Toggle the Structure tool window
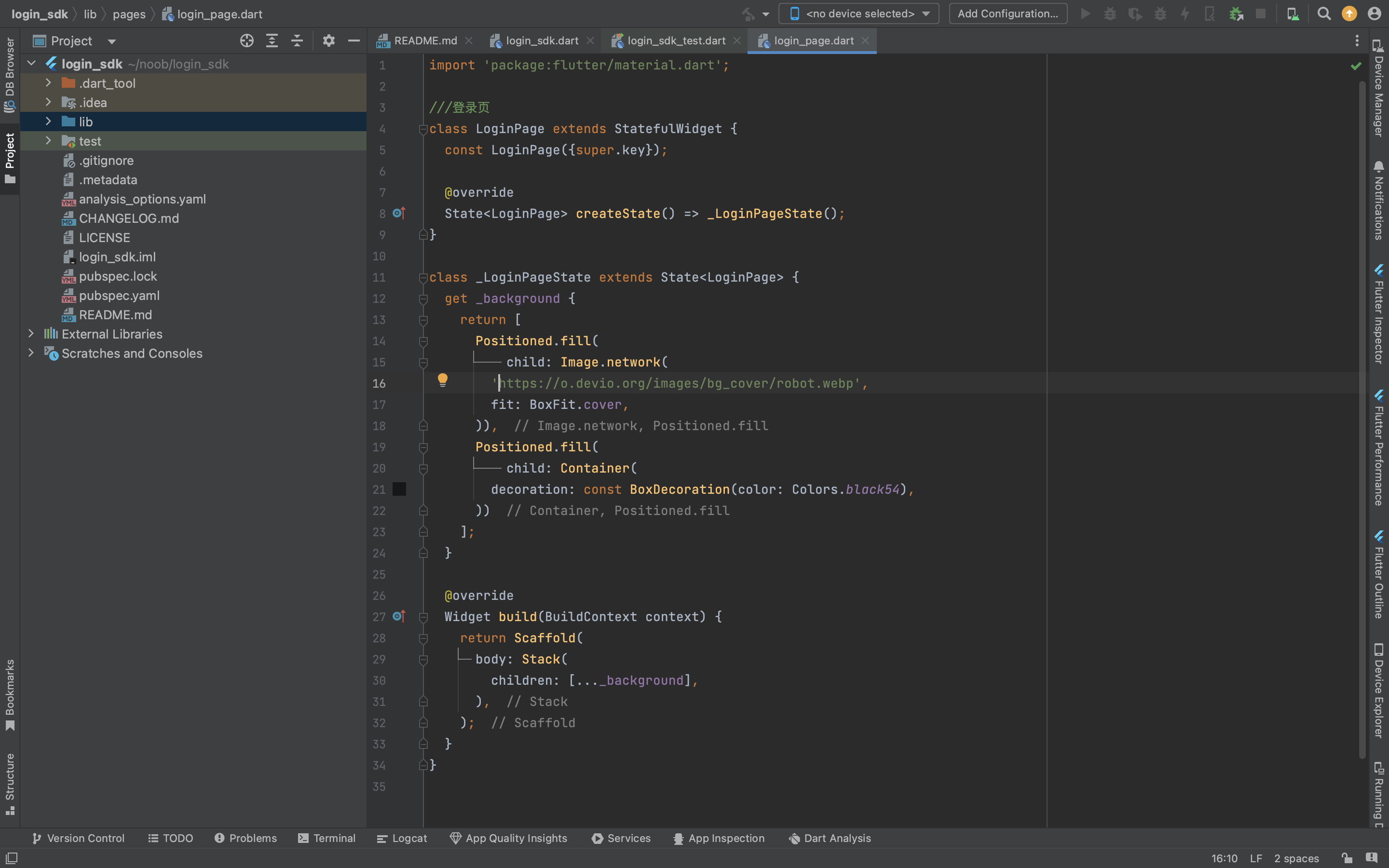 (x=10, y=784)
